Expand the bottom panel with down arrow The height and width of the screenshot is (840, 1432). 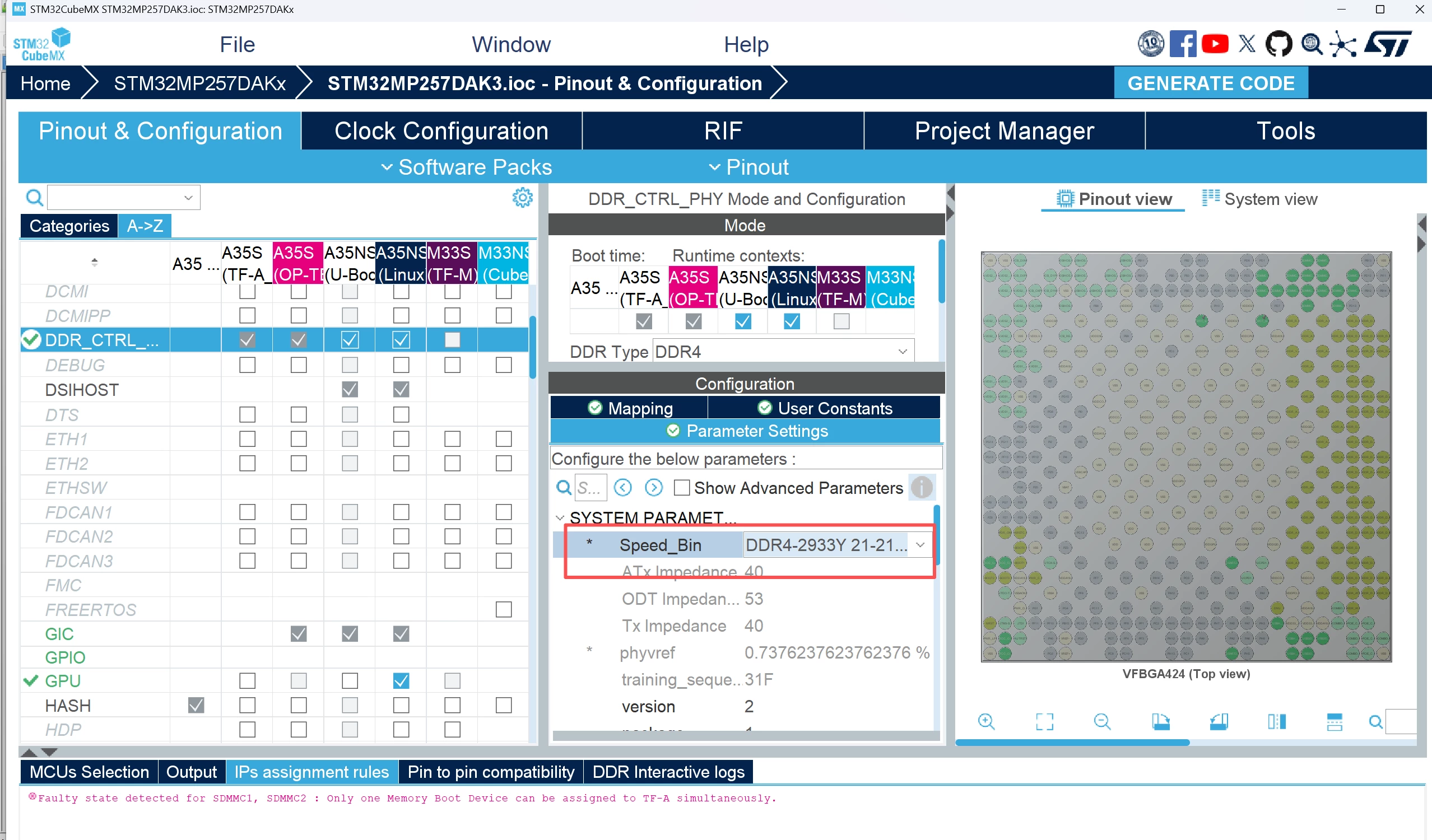coord(49,752)
